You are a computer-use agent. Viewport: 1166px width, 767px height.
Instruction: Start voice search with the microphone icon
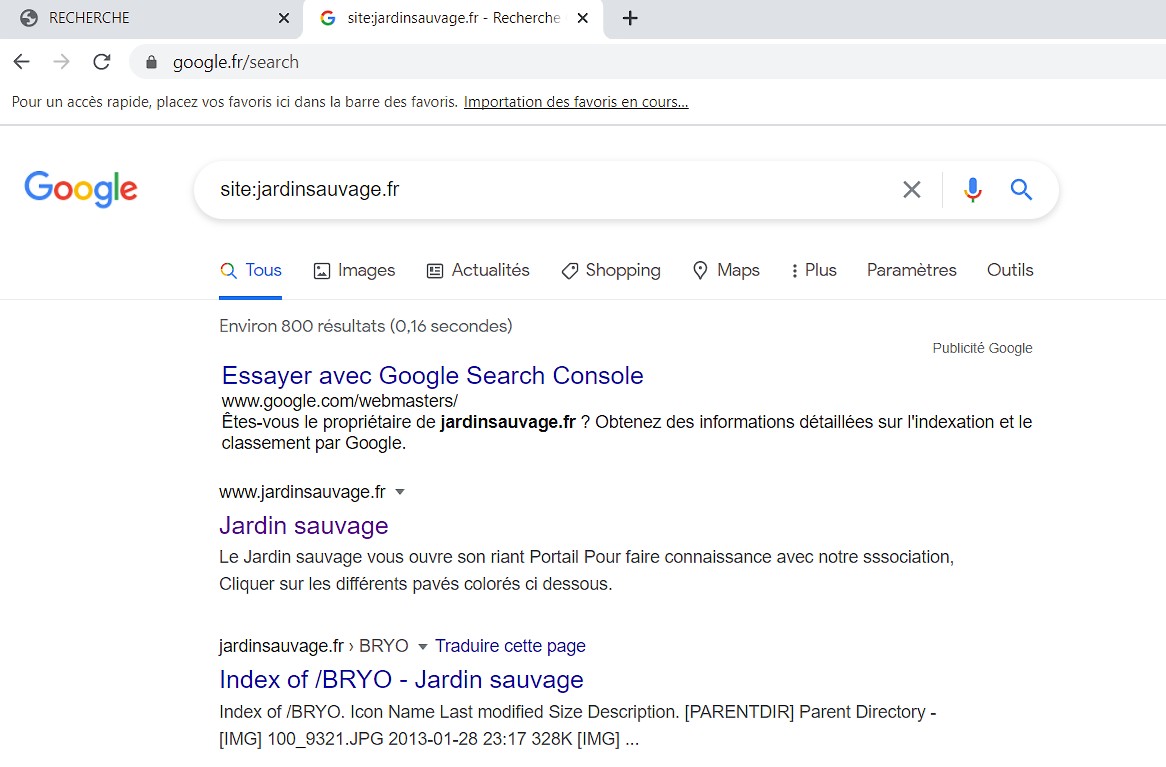point(973,190)
